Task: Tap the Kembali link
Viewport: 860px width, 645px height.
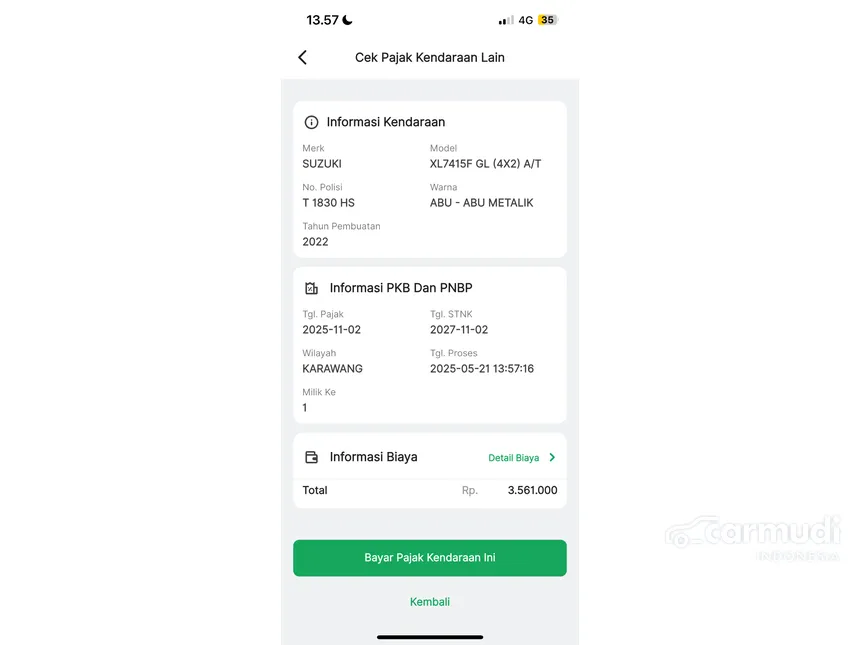Action: [x=430, y=602]
